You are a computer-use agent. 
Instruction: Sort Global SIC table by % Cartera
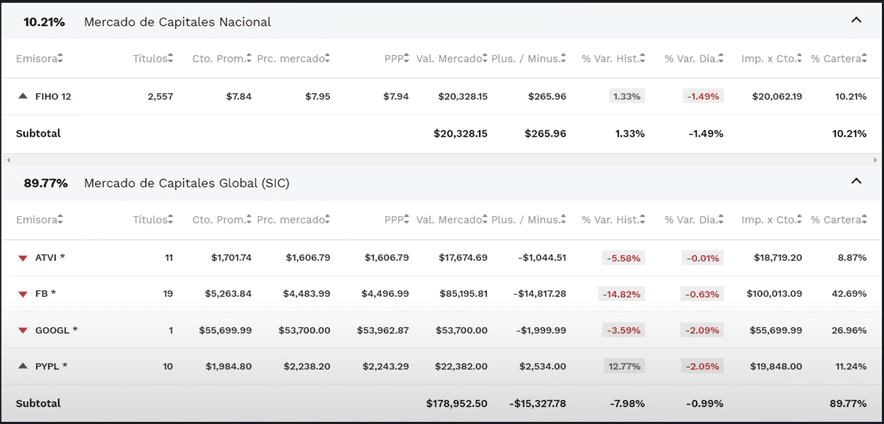pos(838,220)
